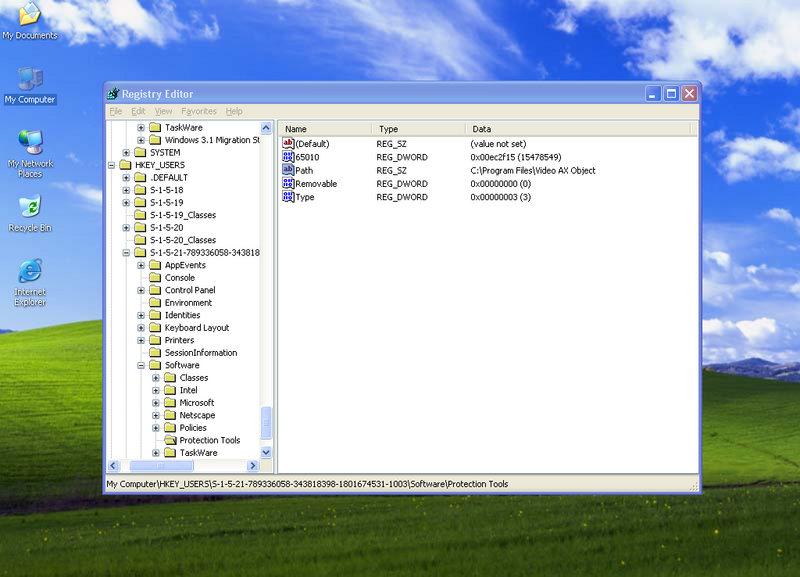Select the My Network Places desktop icon
Image resolution: width=800 pixels, height=577 pixels.
click(x=30, y=154)
